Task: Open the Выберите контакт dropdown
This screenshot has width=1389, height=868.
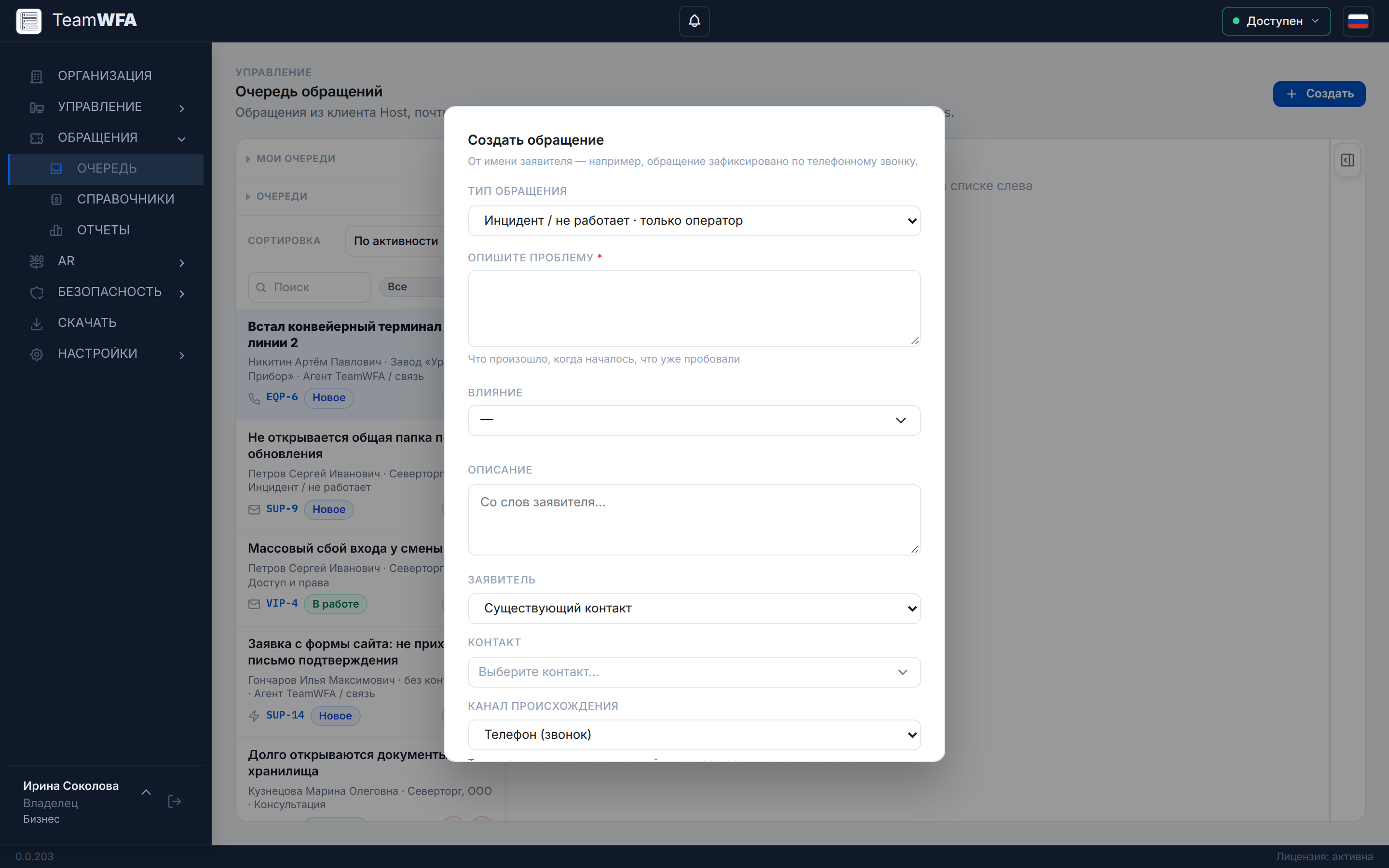Action: [x=694, y=672]
